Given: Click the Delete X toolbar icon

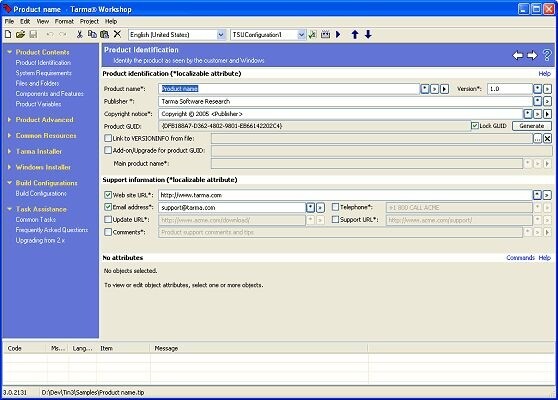Looking at the screenshot, I should (x=117, y=34).
